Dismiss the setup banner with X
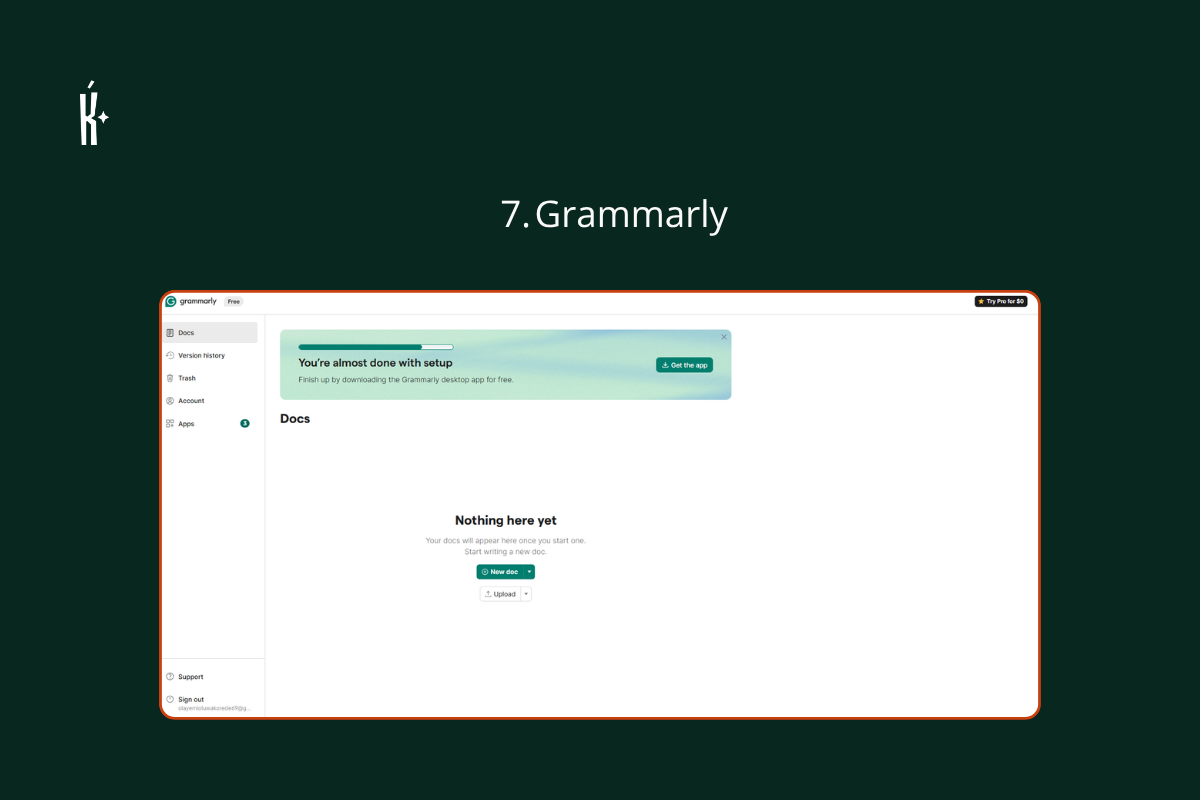This screenshot has height=800, width=1200. pos(724,337)
